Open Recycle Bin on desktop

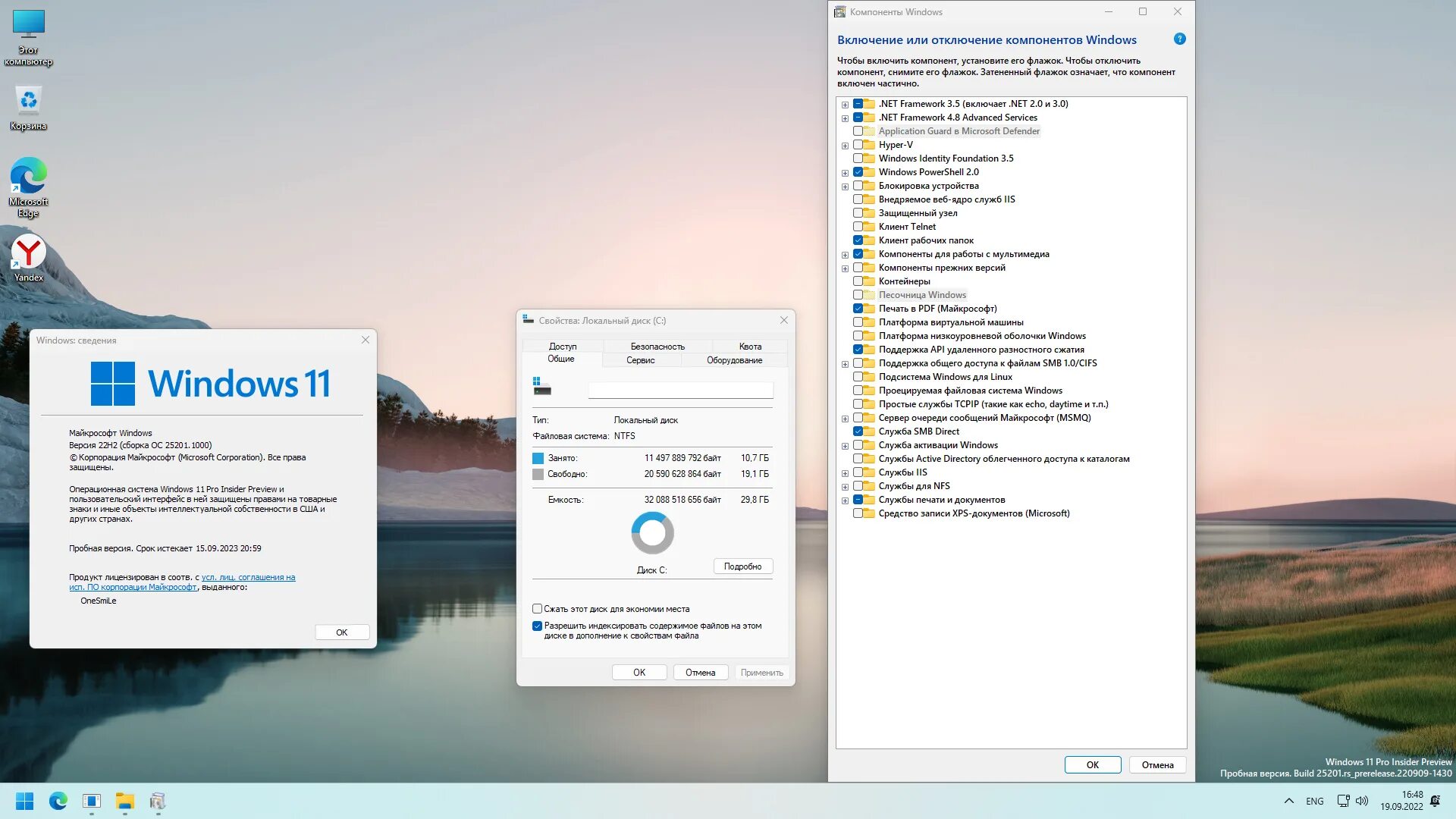(27, 107)
